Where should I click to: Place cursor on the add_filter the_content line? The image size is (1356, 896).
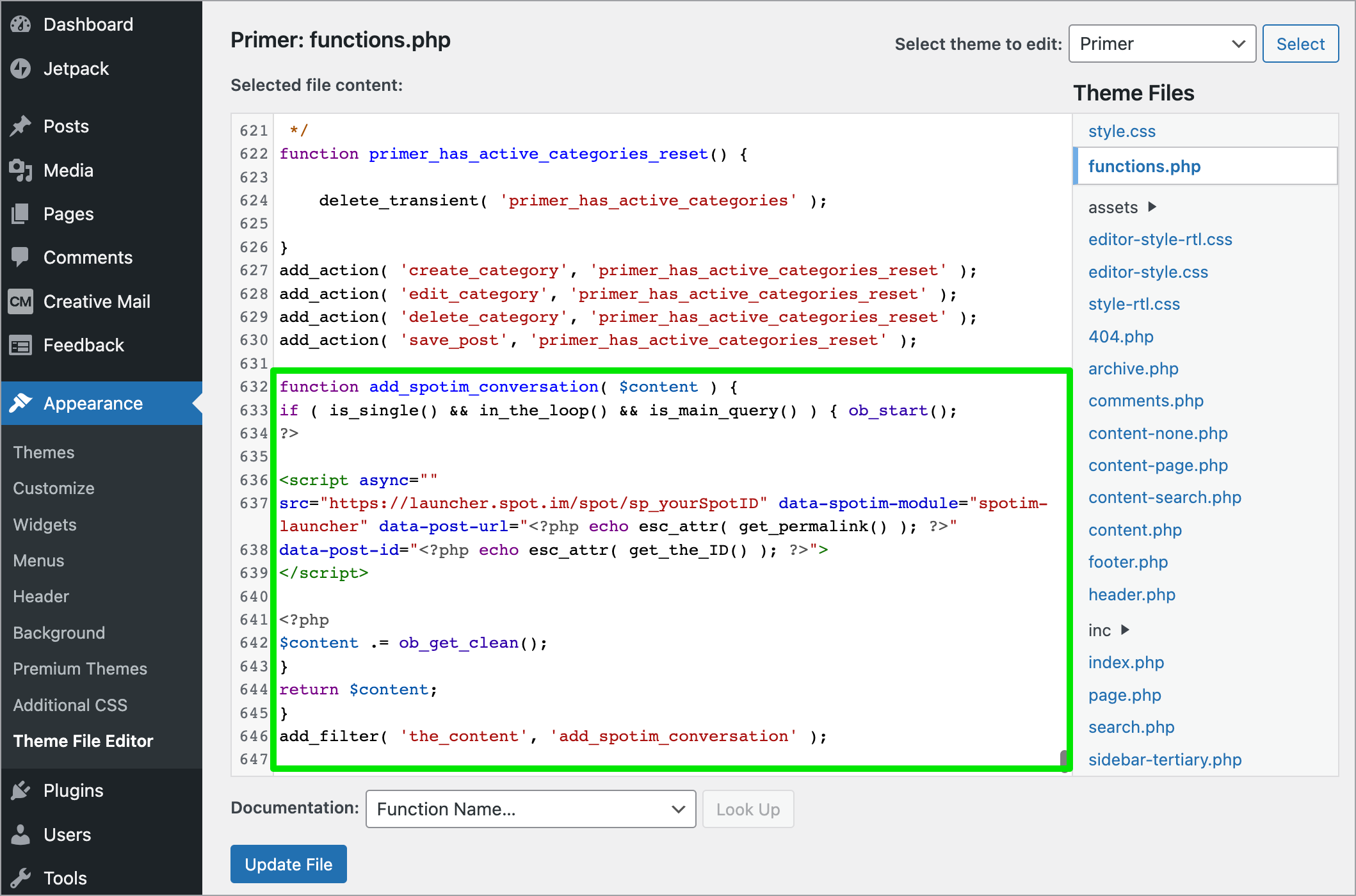pyautogui.click(x=553, y=737)
